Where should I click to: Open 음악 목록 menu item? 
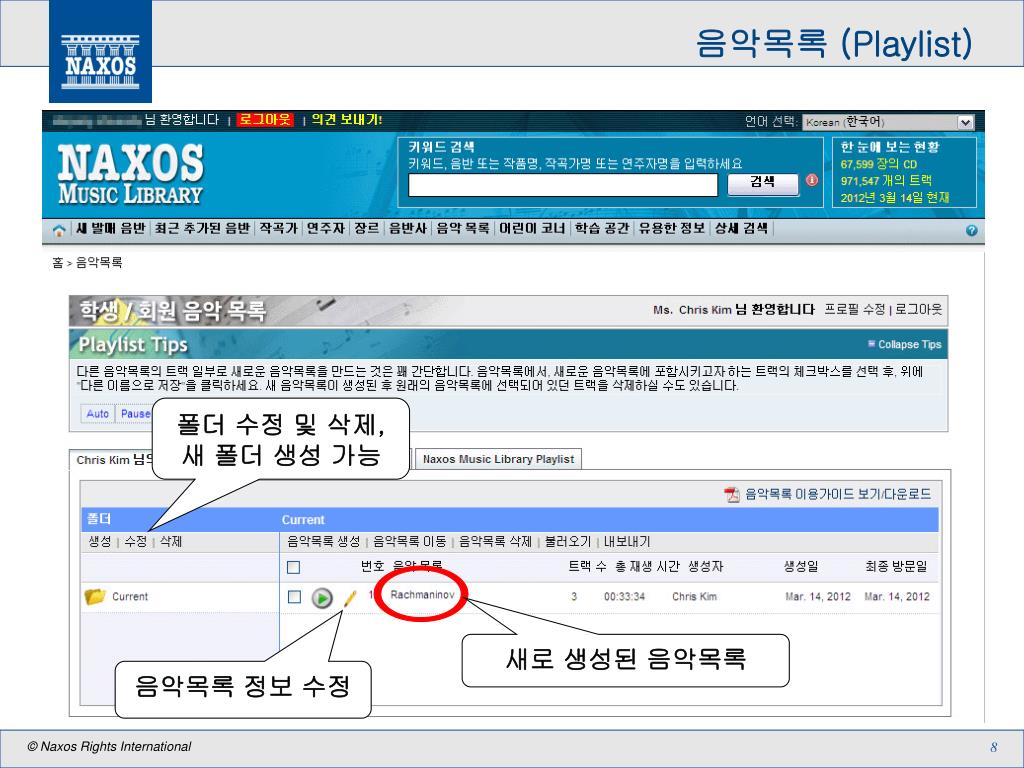[x=462, y=228]
